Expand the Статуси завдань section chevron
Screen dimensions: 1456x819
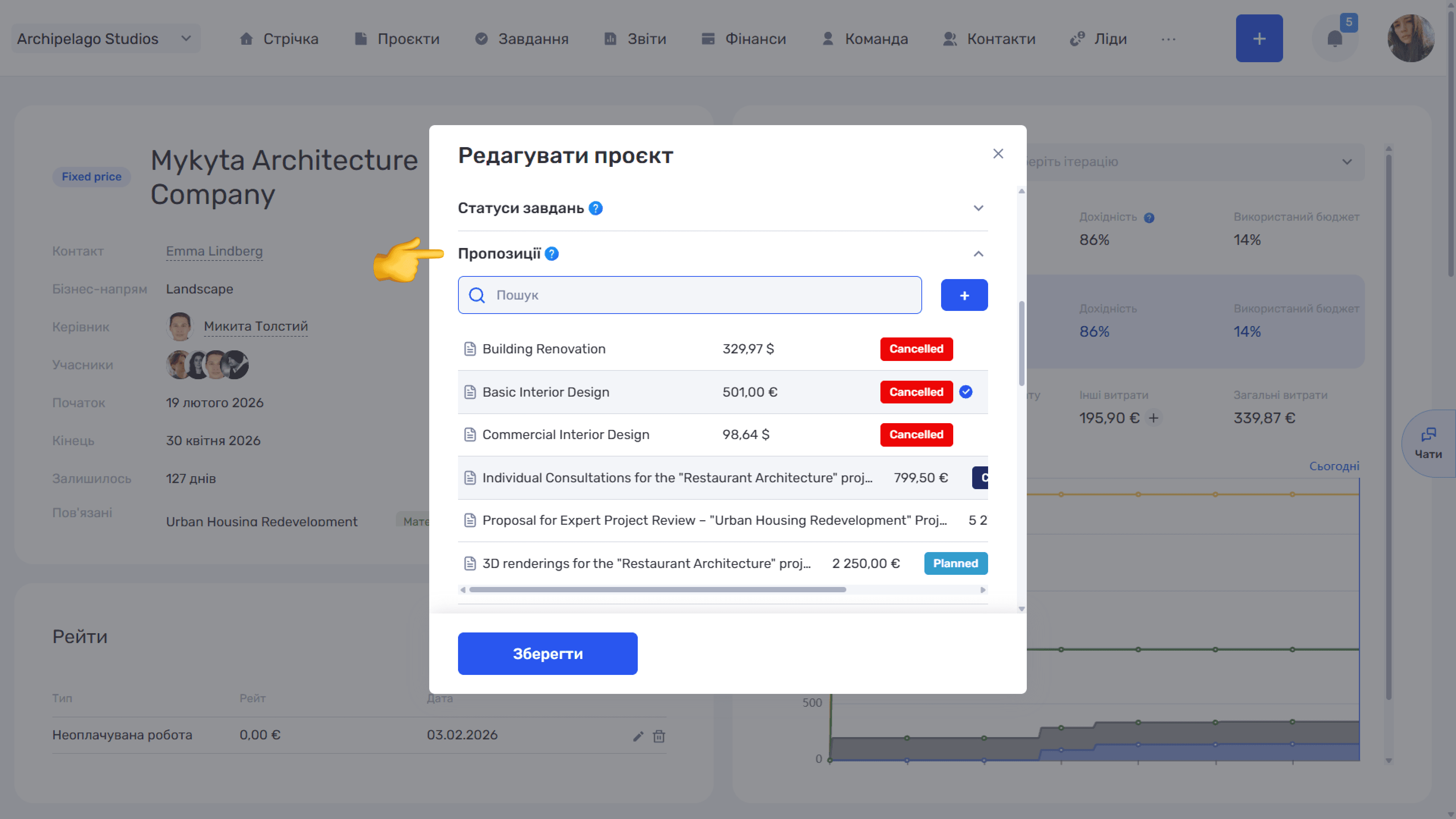coord(978,208)
